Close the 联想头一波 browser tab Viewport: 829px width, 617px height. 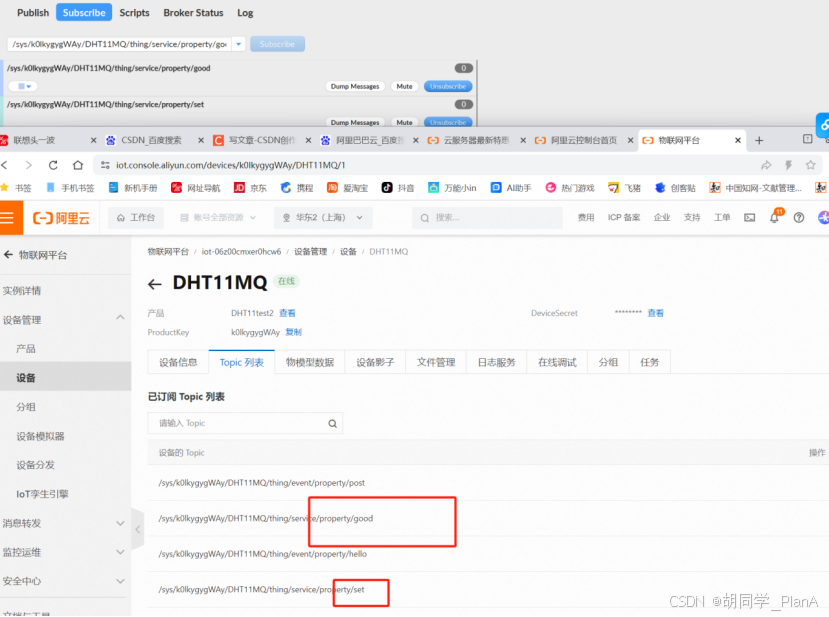point(94,140)
